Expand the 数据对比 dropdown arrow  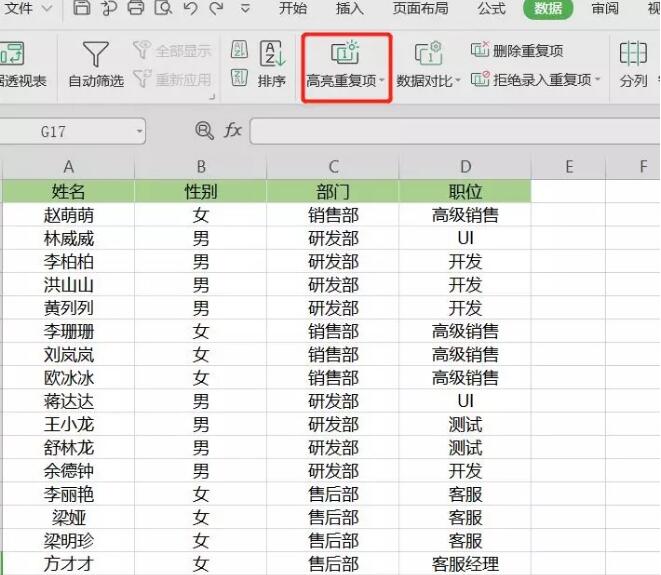click(457, 80)
